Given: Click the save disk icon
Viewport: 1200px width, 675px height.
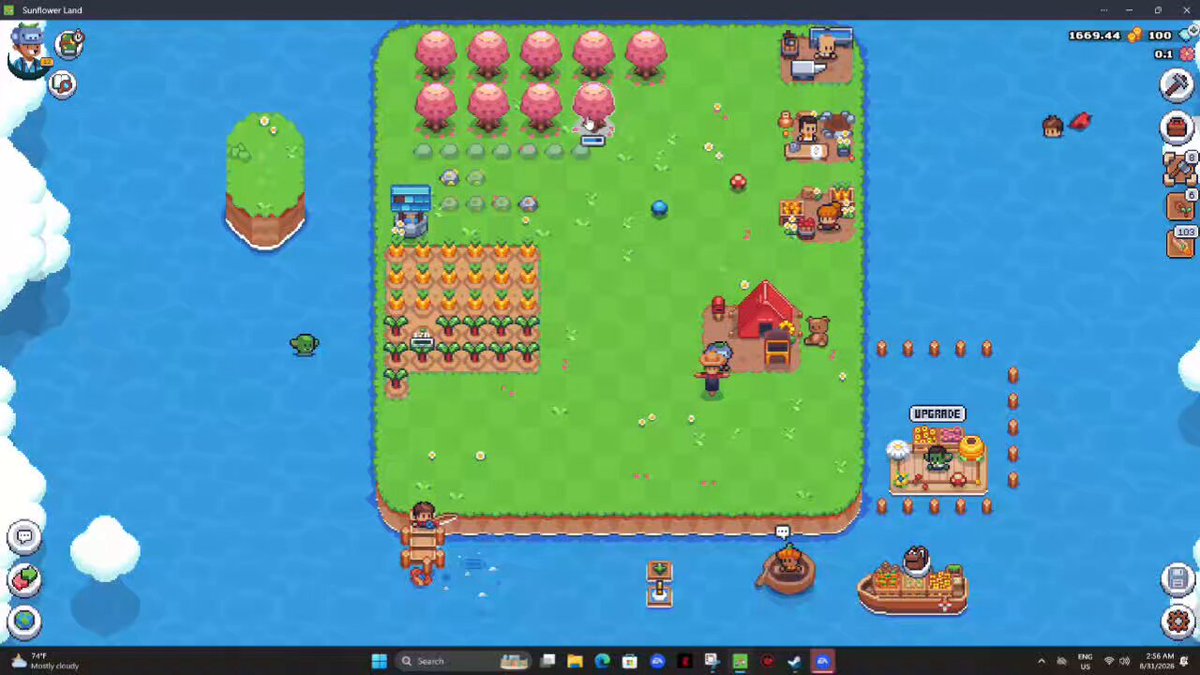Looking at the screenshot, I should coord(1178,579).
